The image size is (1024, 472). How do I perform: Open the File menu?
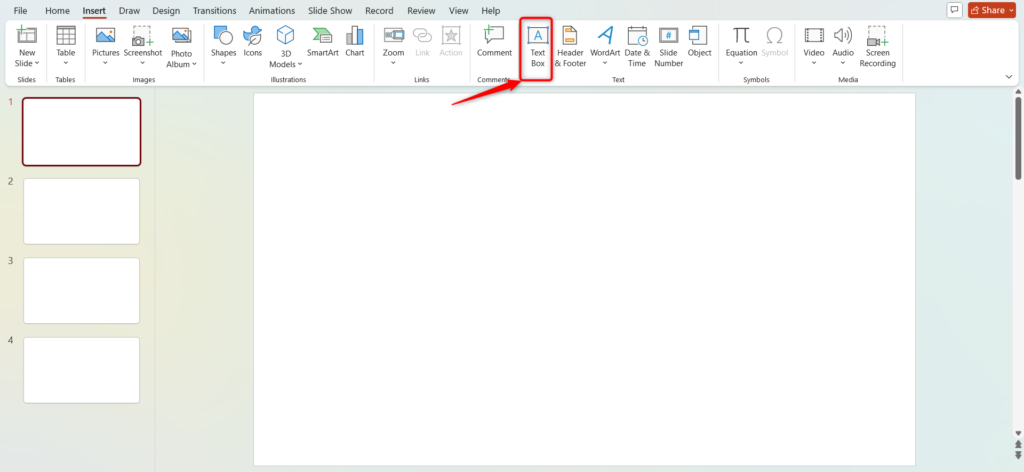point(20,10)
